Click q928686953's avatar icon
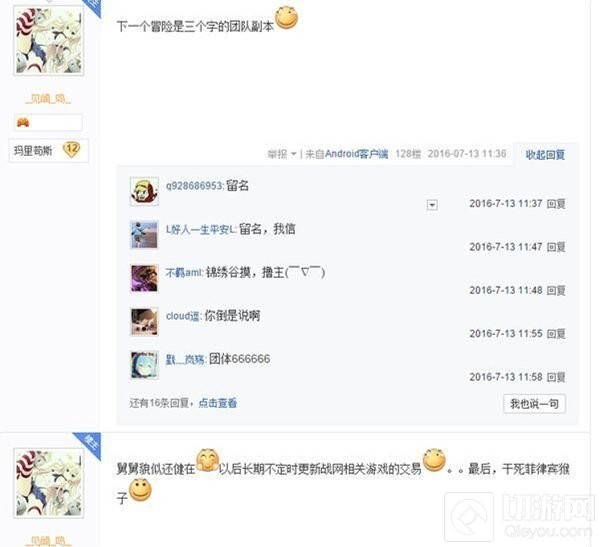 (x=144, y=191)
